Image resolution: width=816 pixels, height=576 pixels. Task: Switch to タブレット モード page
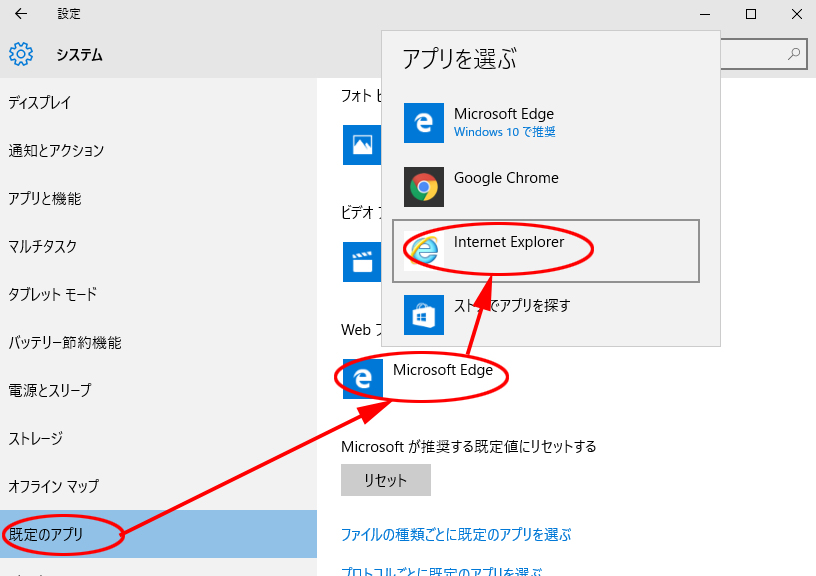click(x=158, y=295)
